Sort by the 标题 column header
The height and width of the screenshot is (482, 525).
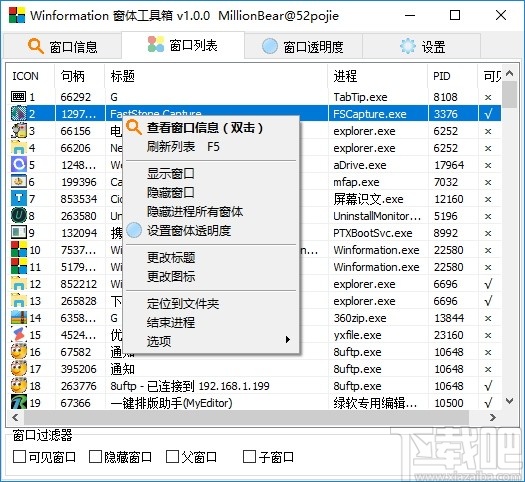[216, 76]
